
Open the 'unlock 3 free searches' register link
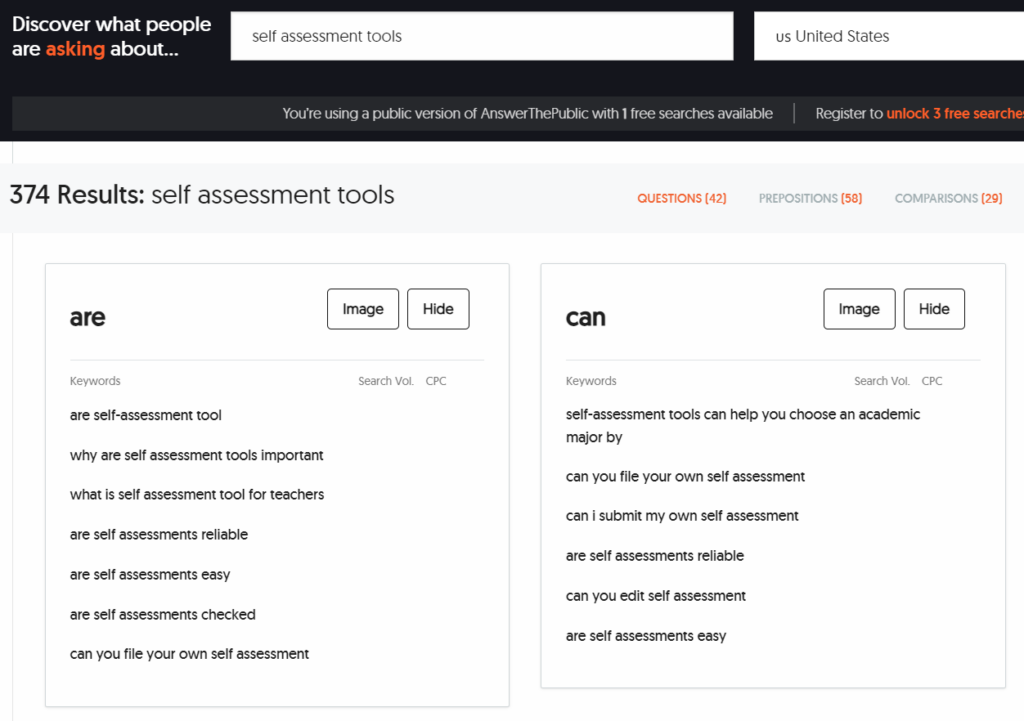pos(955,114)
